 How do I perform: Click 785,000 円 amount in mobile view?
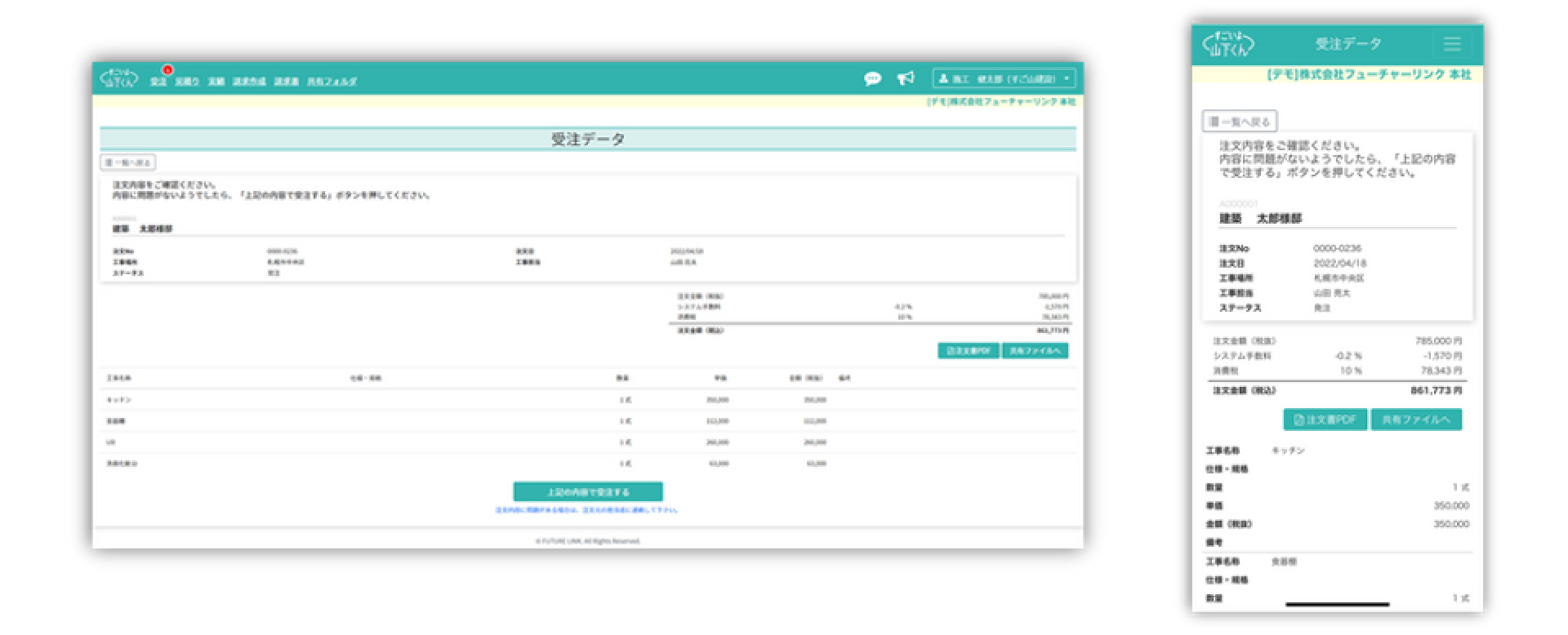click(x=1438, y=341)
